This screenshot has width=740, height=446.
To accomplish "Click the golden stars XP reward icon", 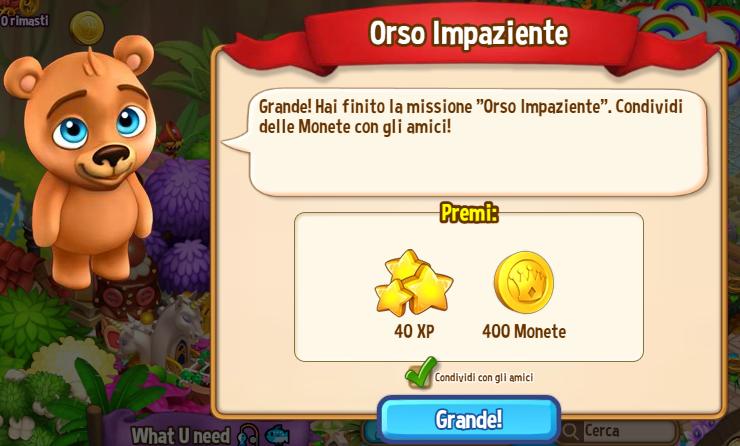I will tap(413, 282).
